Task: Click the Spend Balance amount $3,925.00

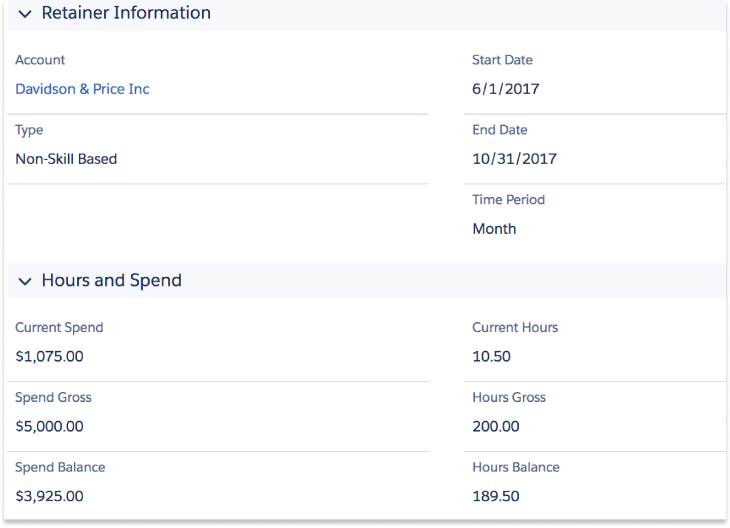Action: click(x=49, y=496)
